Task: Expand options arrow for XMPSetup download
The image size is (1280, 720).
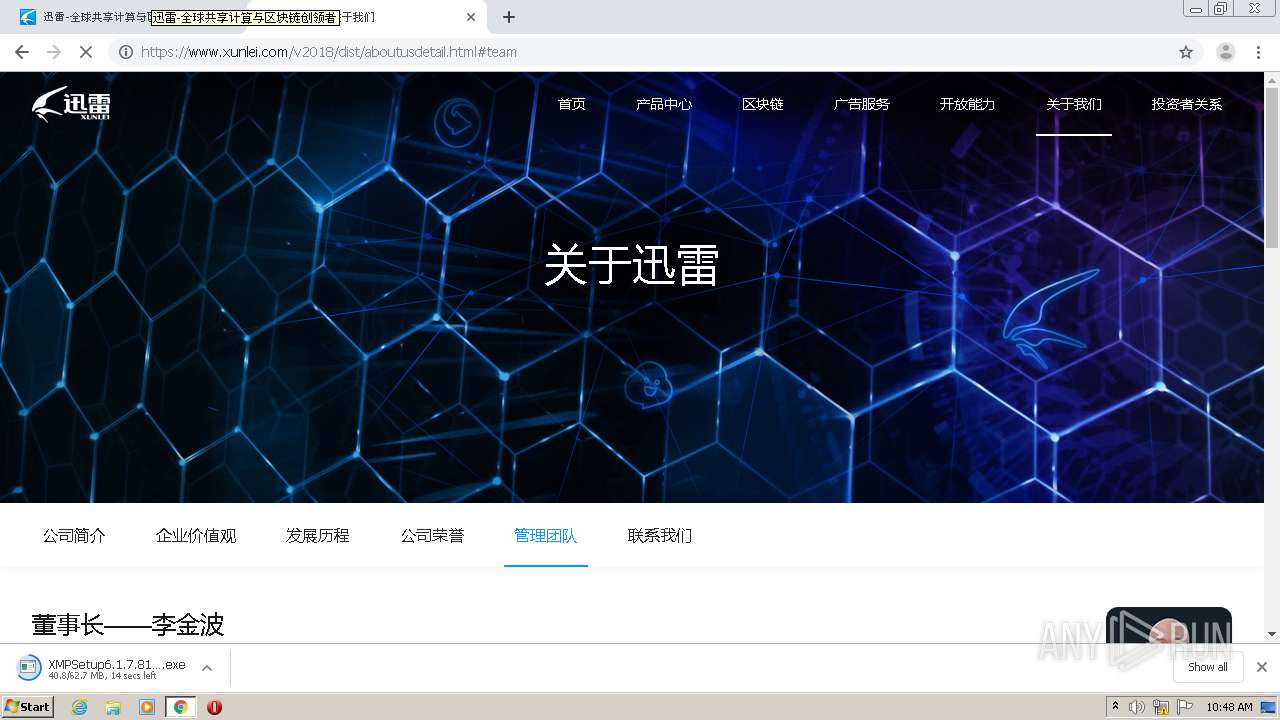Action: pos(207,668)
